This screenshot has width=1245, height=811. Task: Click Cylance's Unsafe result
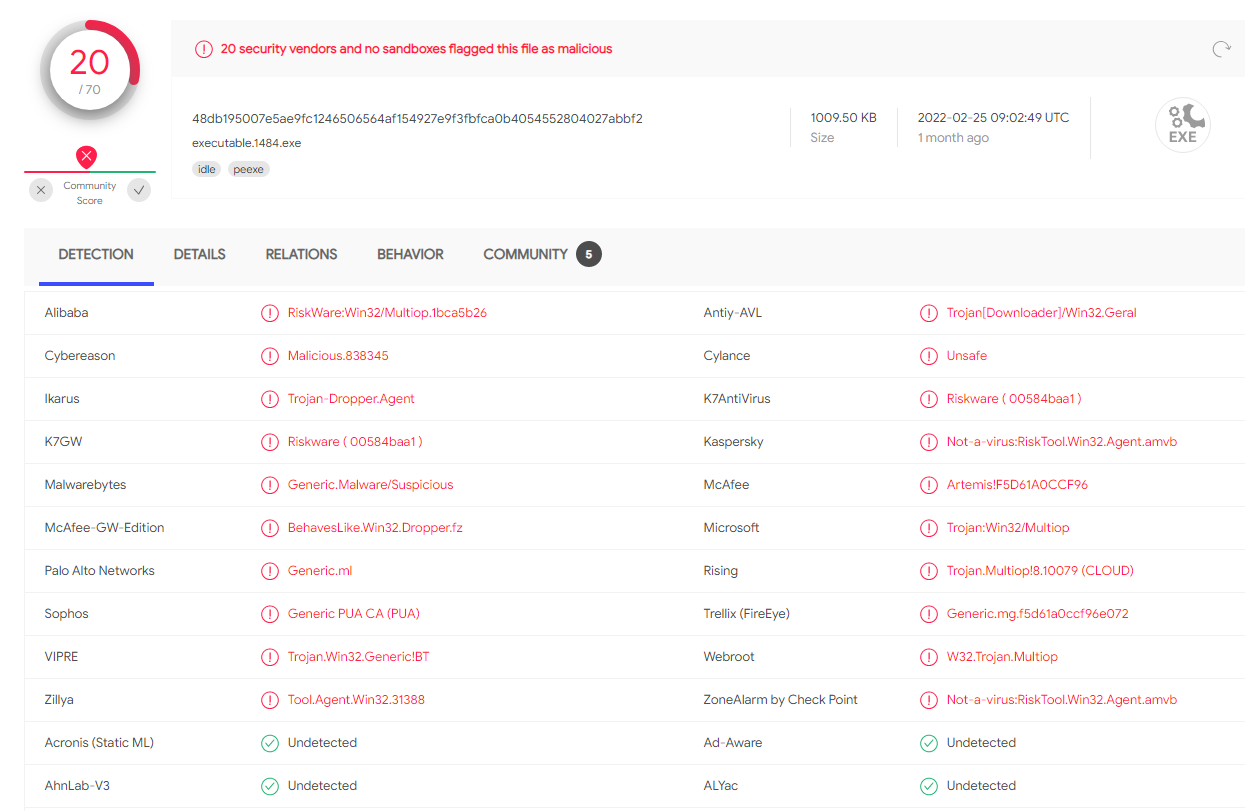967,356
